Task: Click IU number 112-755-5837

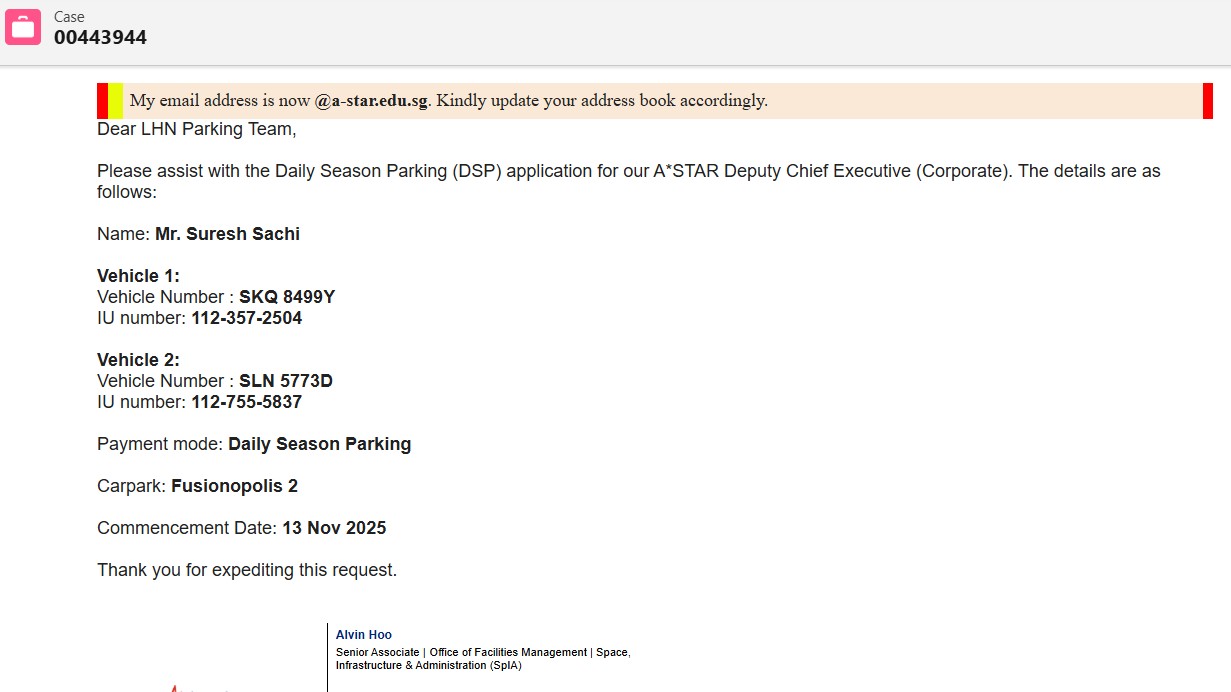Action: click(x=247, y=402)
